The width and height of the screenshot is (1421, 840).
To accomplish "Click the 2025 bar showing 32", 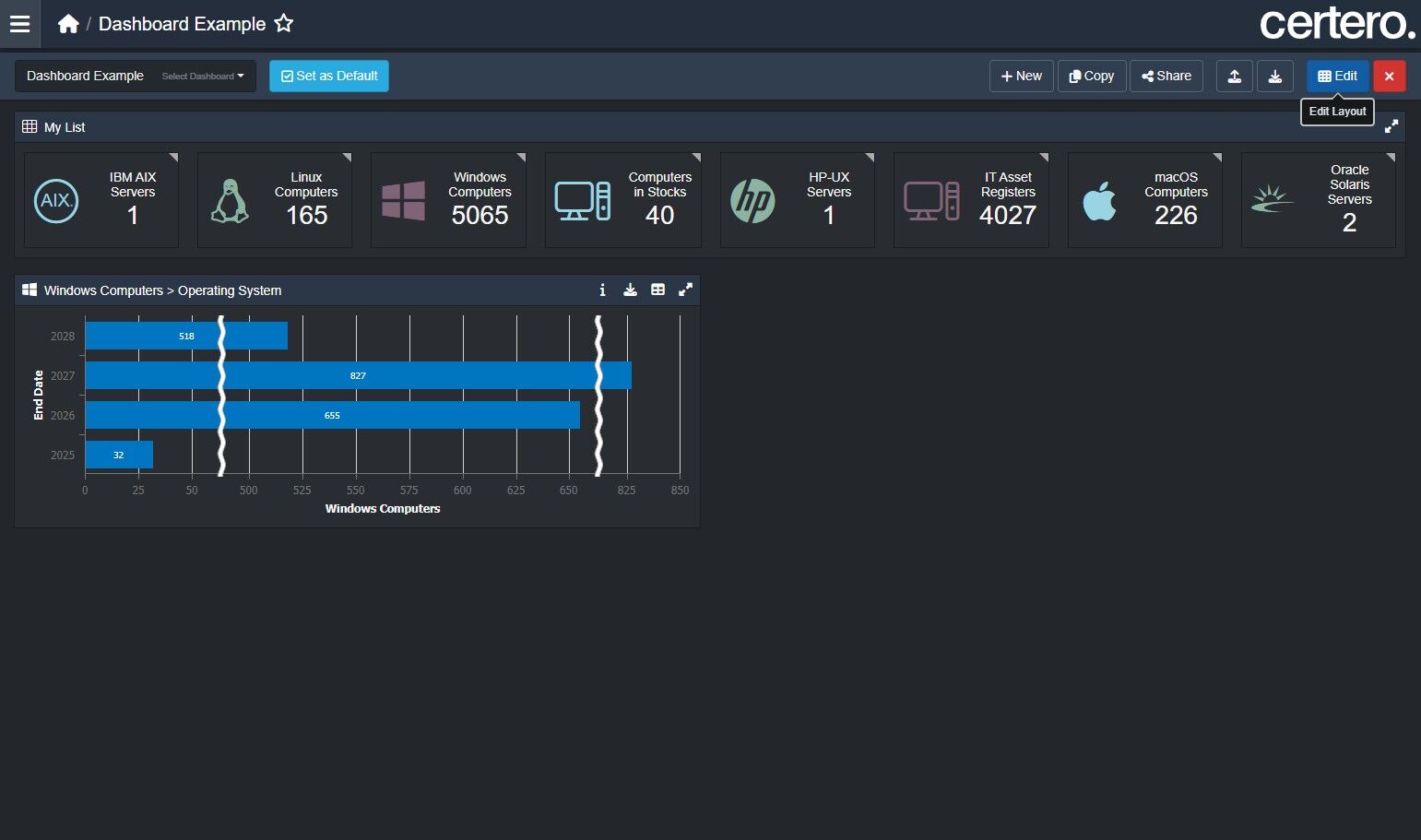I will 119,455.
